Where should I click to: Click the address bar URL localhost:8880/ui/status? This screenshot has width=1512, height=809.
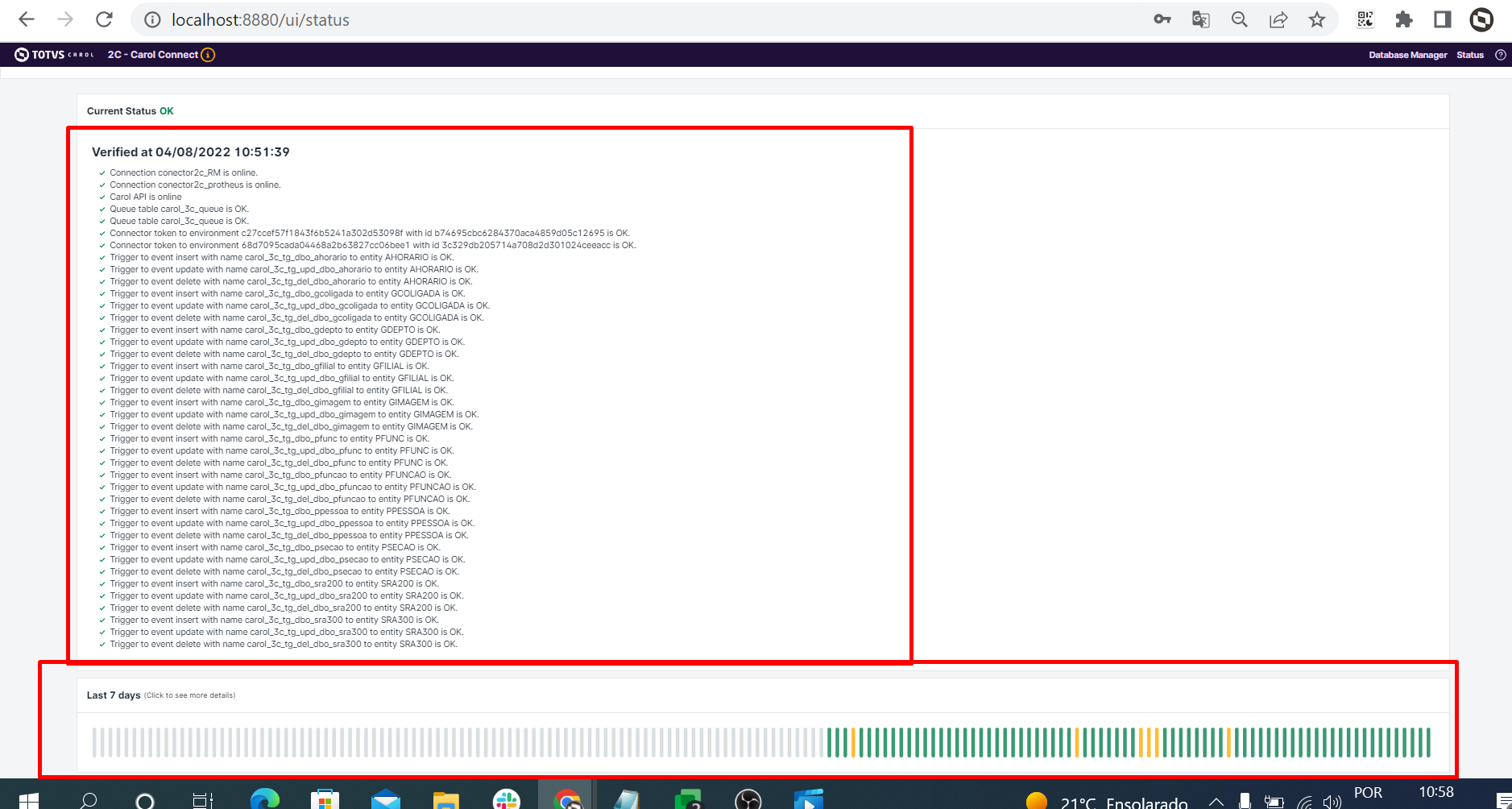pyautogui.click(x=260, y=19)
